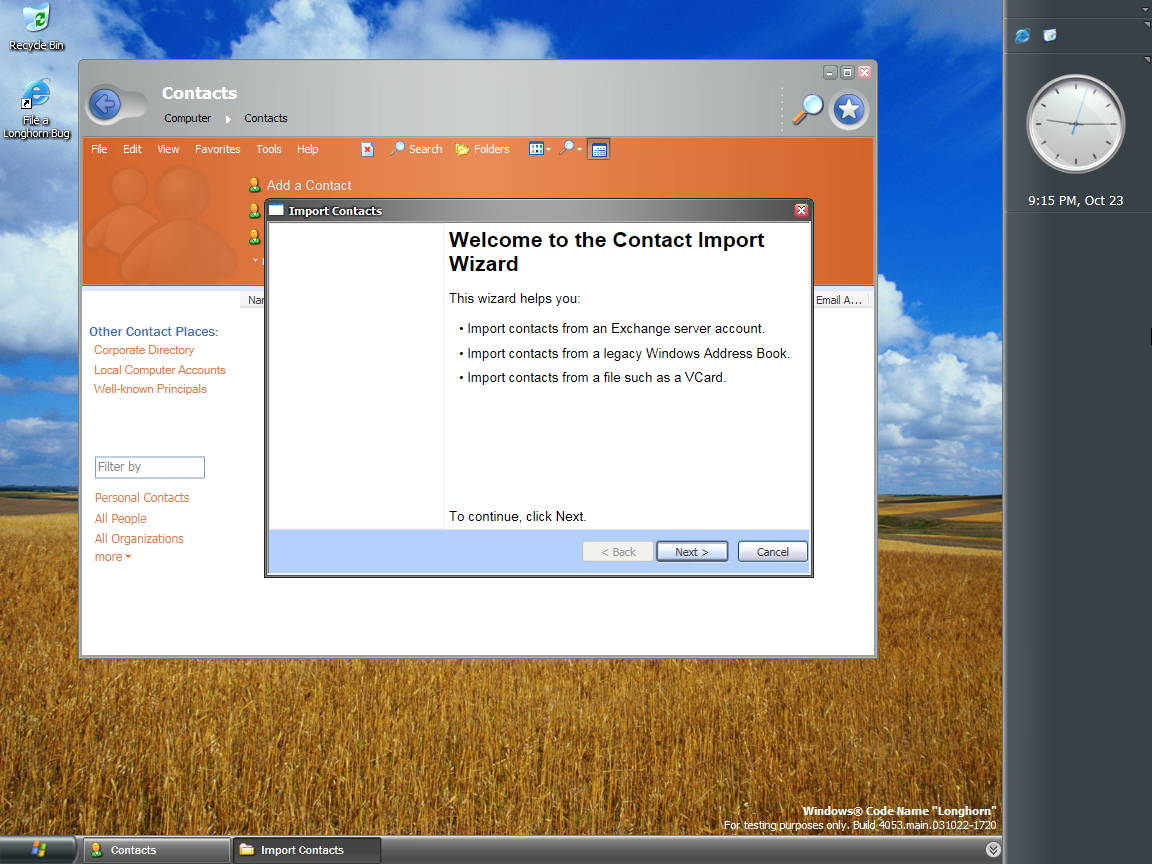Click the Other Contact Places heading
Image resolution: width=1152 pixels, height=864 pixels.
pos(154,331)
